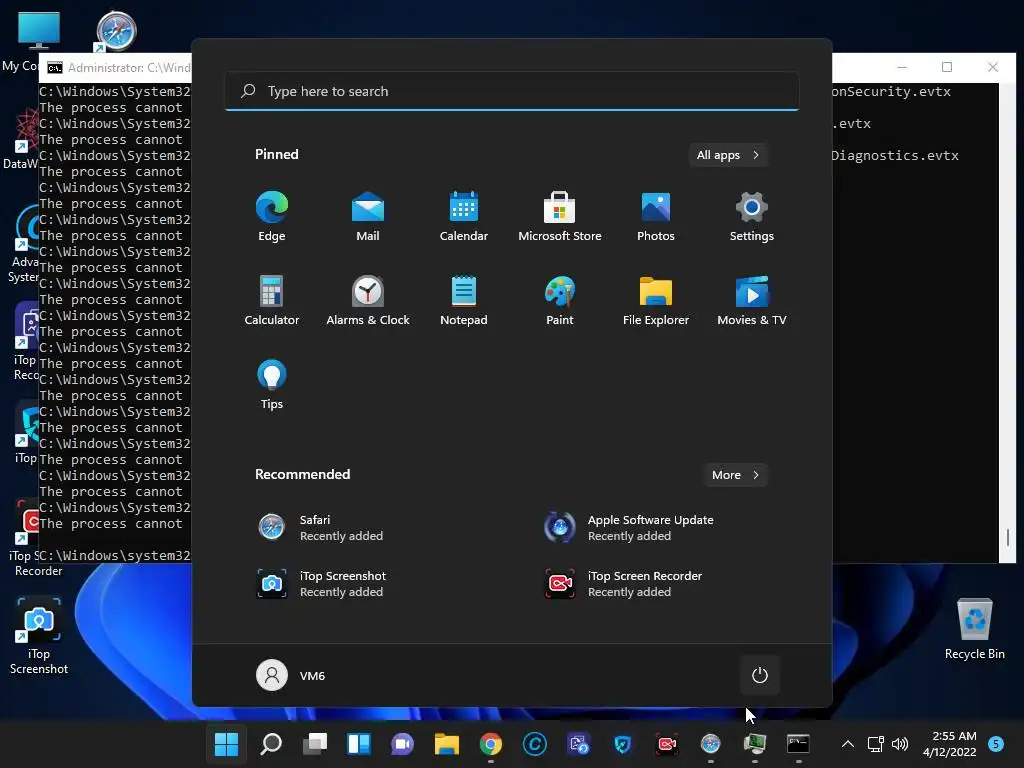Click the Windows Start button on taskbar

pos(227,744)
